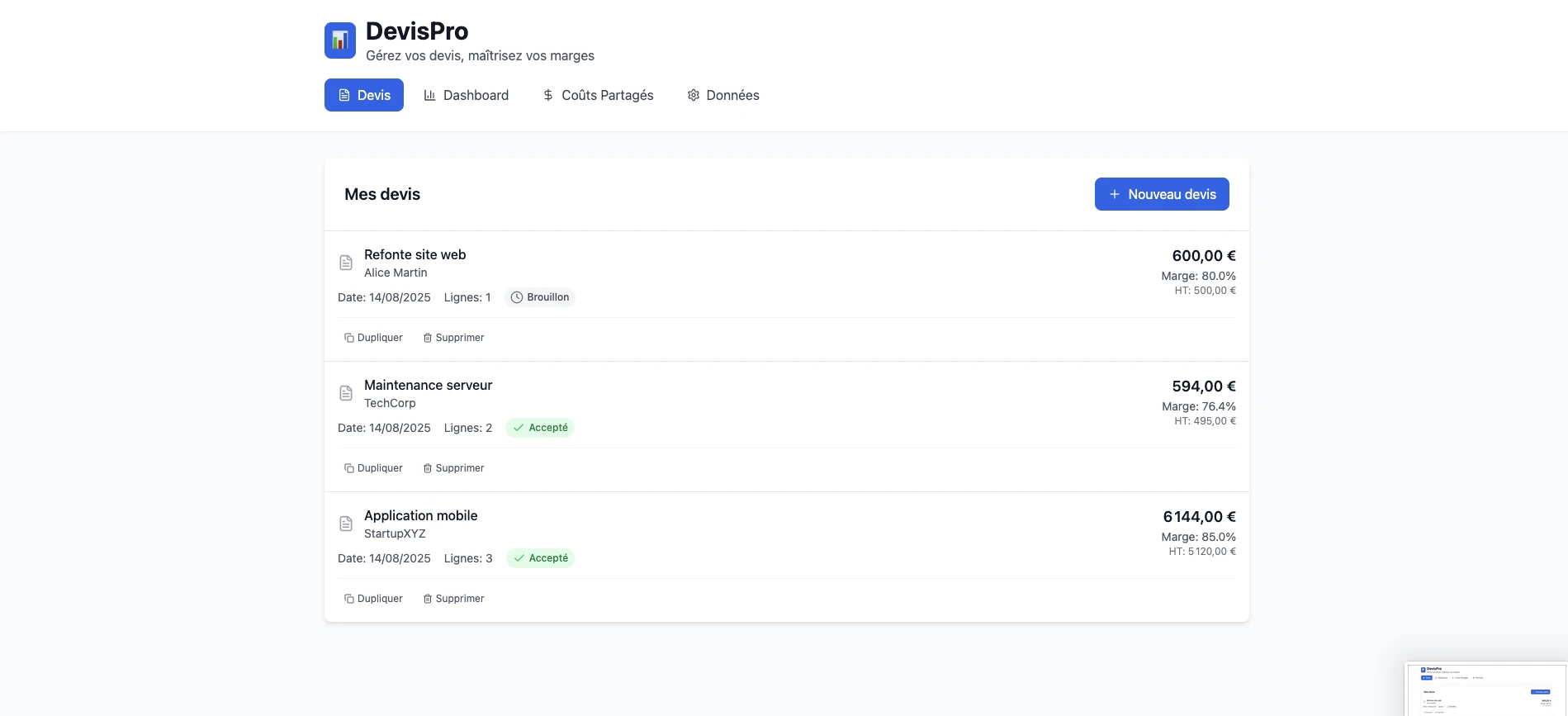The width and height of the screenshot is (1568, 716).
Task: Open the Devis tab
Action: [x=364, y=95]
